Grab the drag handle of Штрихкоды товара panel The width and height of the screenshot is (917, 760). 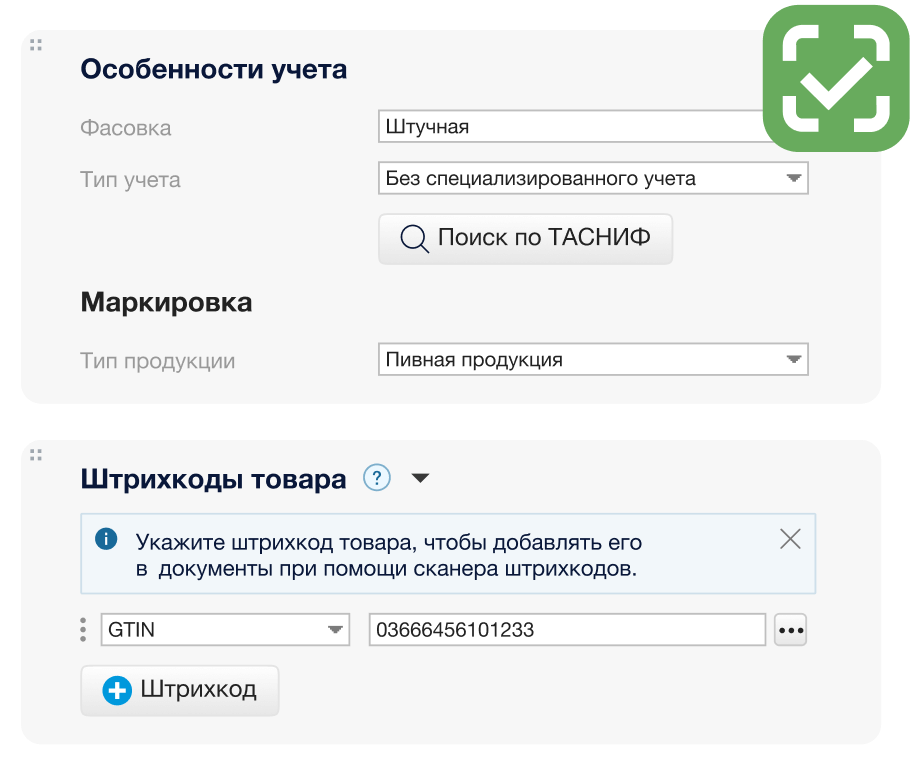coord(36,455)
